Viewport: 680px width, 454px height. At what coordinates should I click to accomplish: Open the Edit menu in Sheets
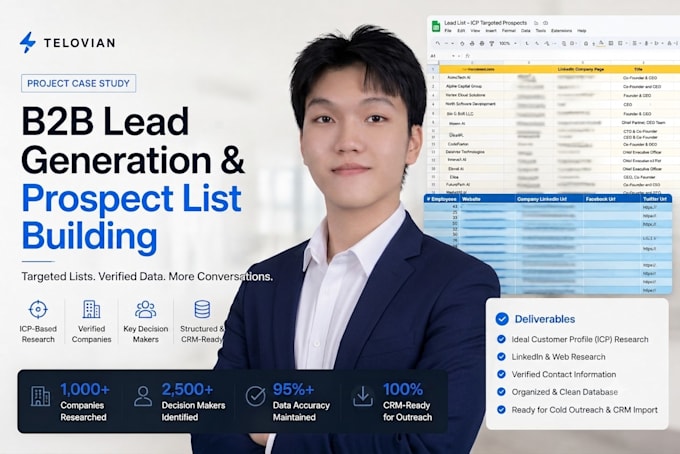(x=461, y=31)
